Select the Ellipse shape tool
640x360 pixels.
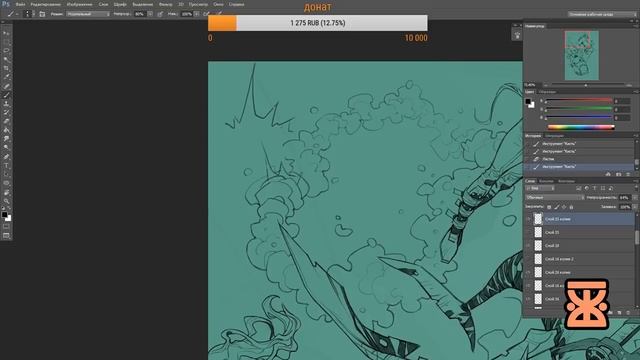pyautogui.click(x=6, y=183)
